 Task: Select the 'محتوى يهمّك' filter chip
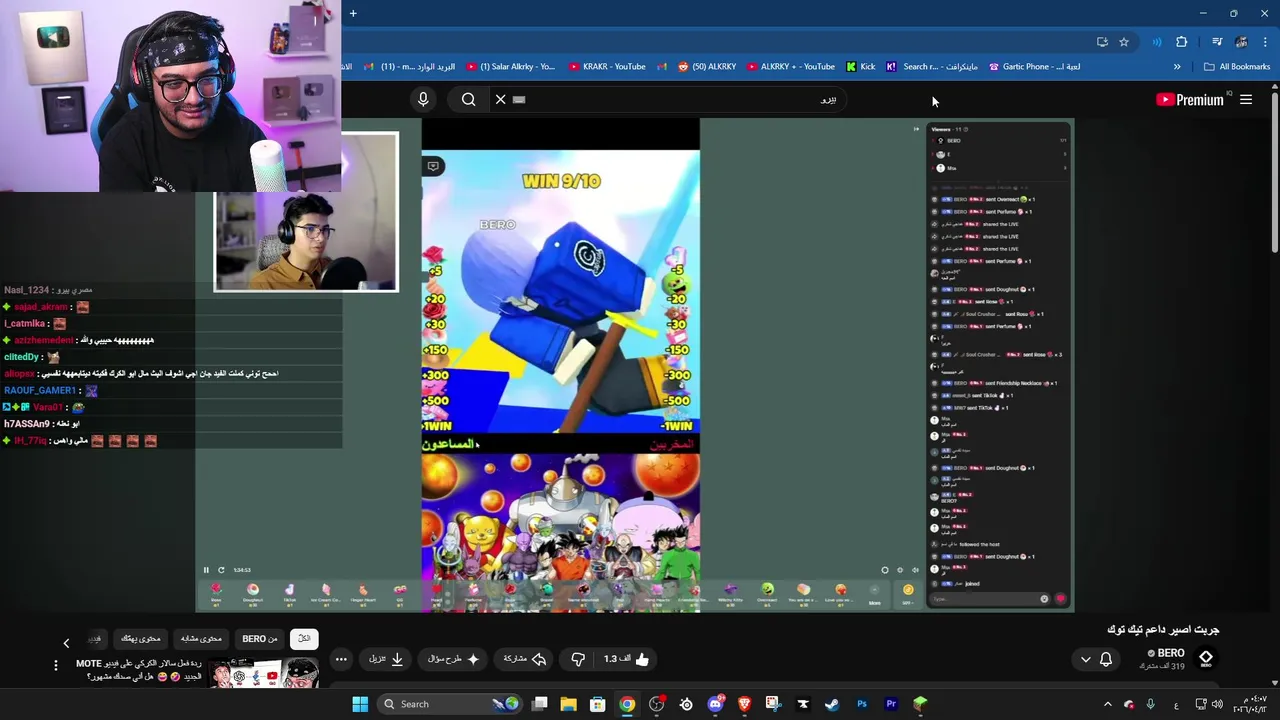(140, 638)
